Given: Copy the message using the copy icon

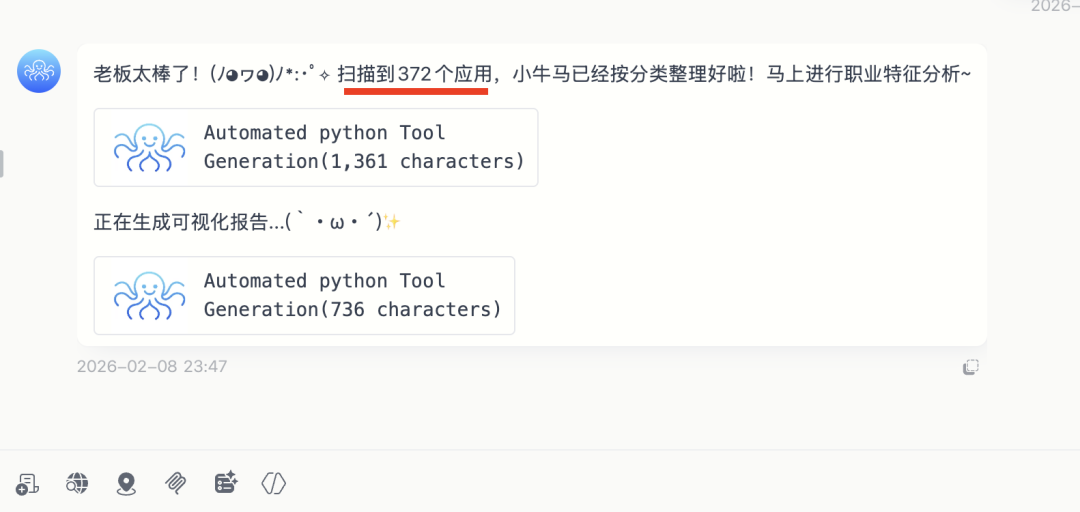Looking at the screenshot, I should (970, 367).
